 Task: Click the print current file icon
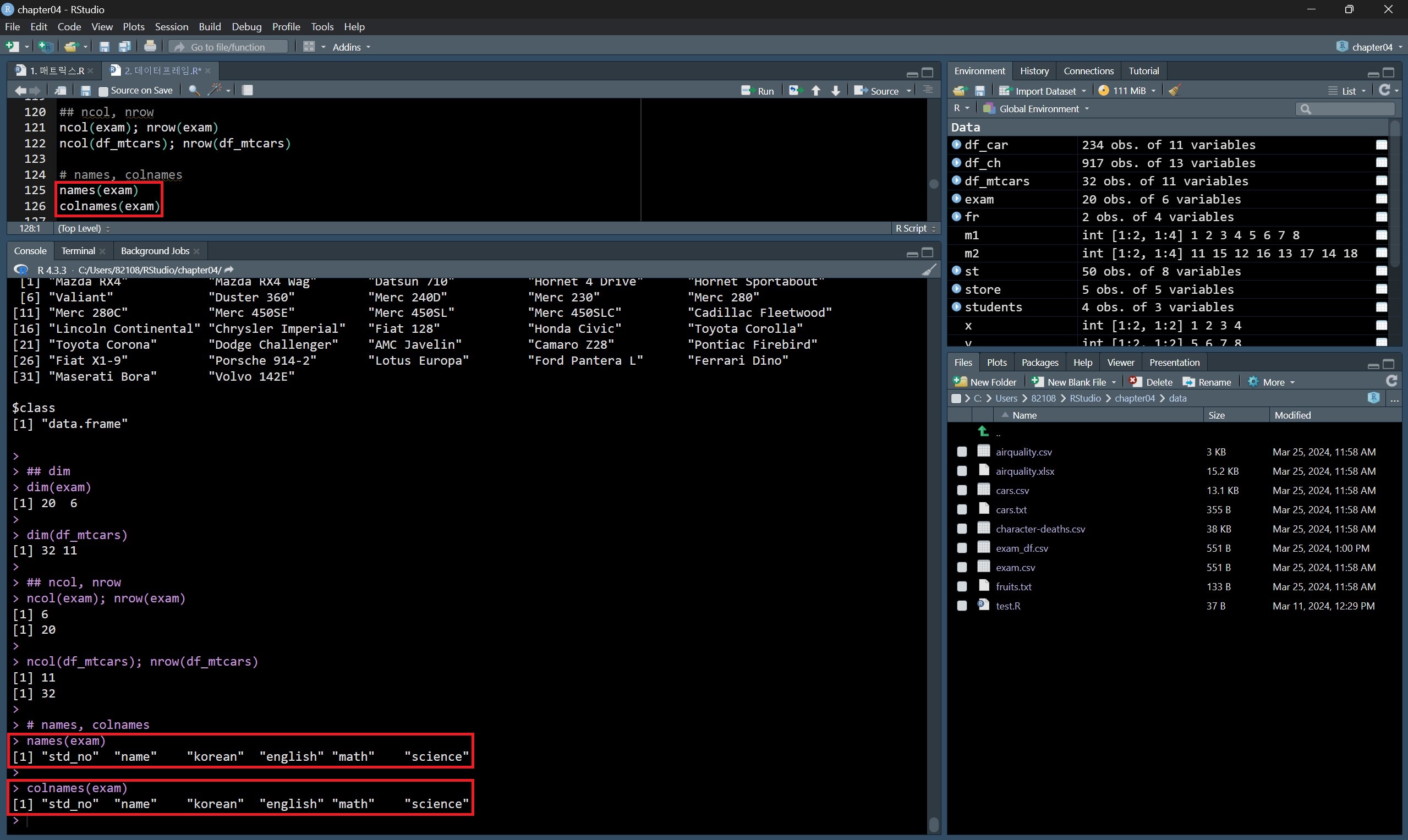pos(150,47)
